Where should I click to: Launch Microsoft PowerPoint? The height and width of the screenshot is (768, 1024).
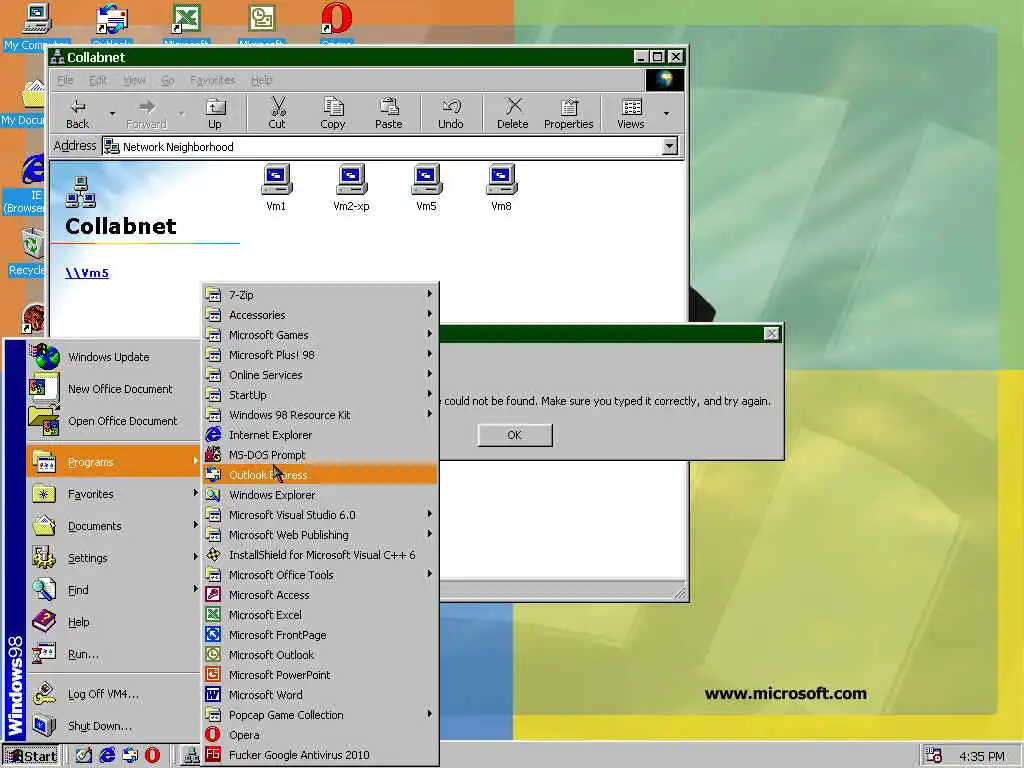320,675
